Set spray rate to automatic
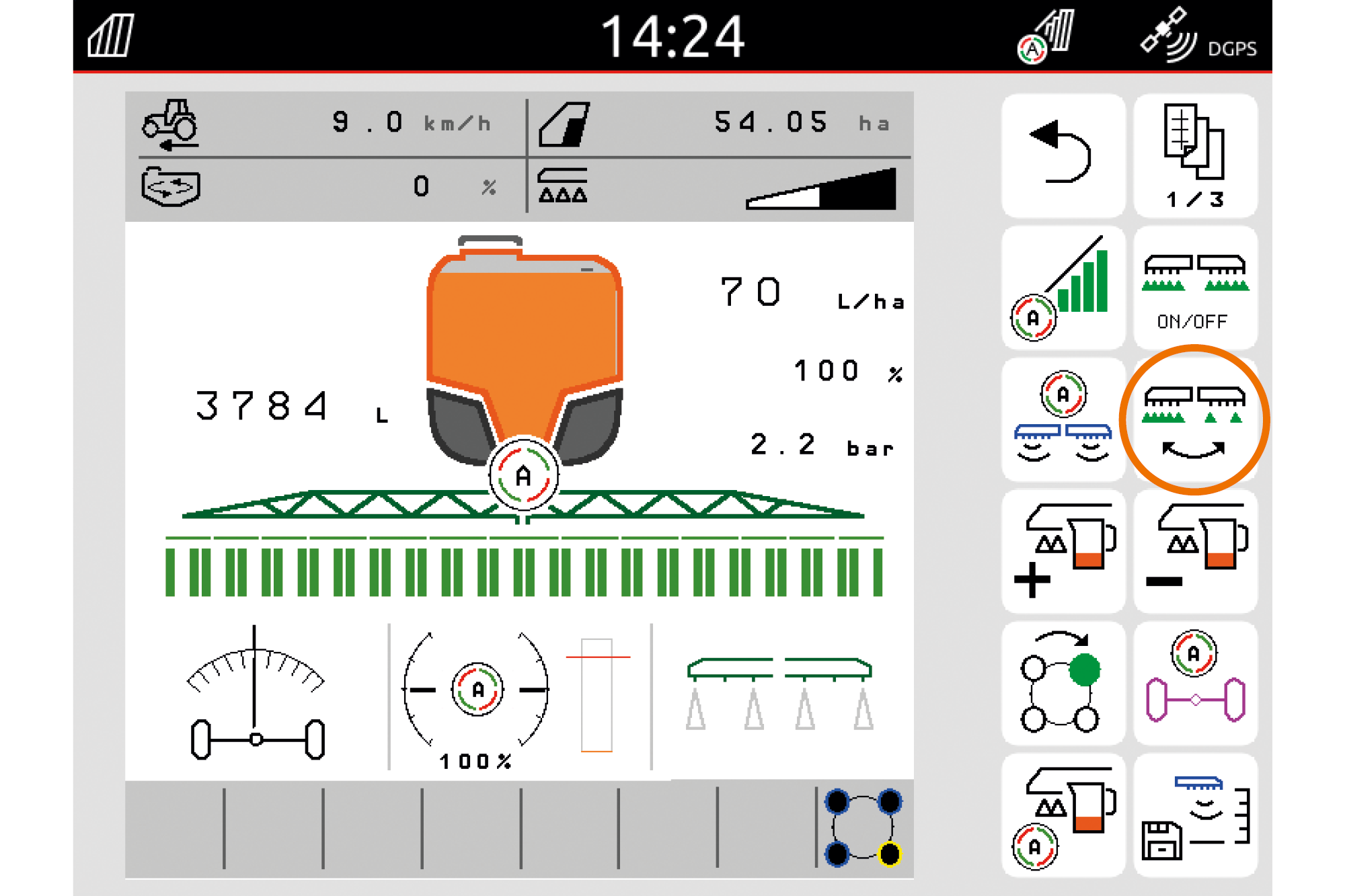Image resolution: width=1345 pixels, height=896 pixels. tap(1063, 815)
